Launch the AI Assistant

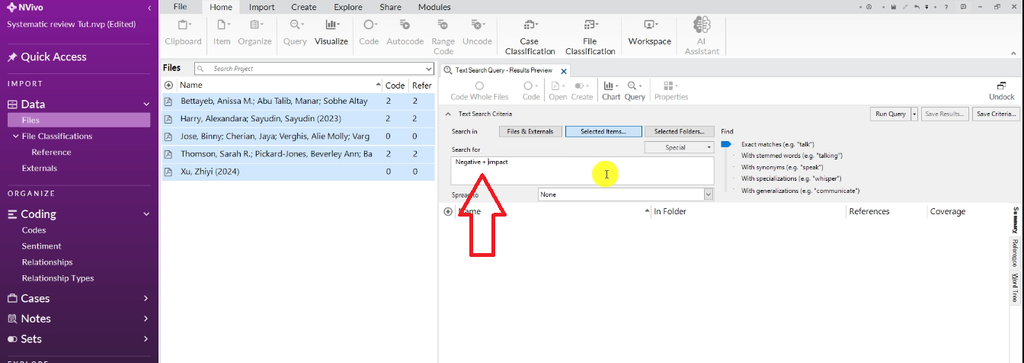pyautogui.click(x=702, y=37)
